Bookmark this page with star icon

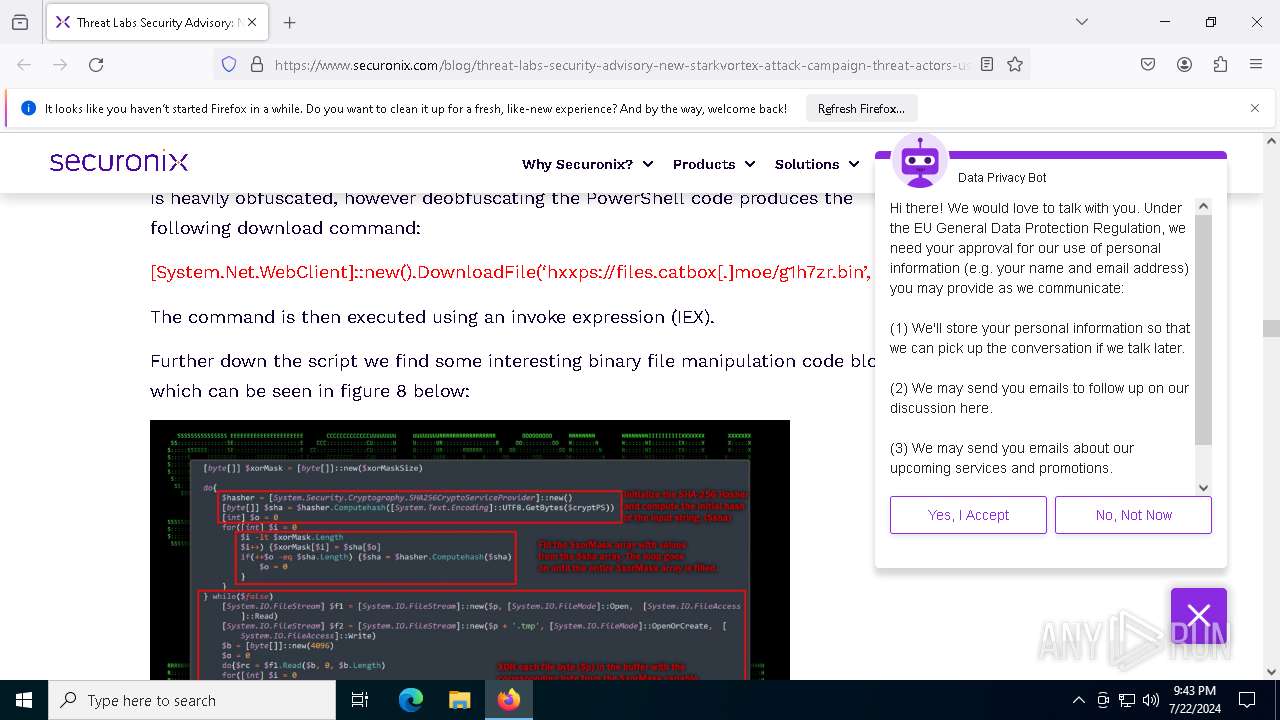[1015, 64]
